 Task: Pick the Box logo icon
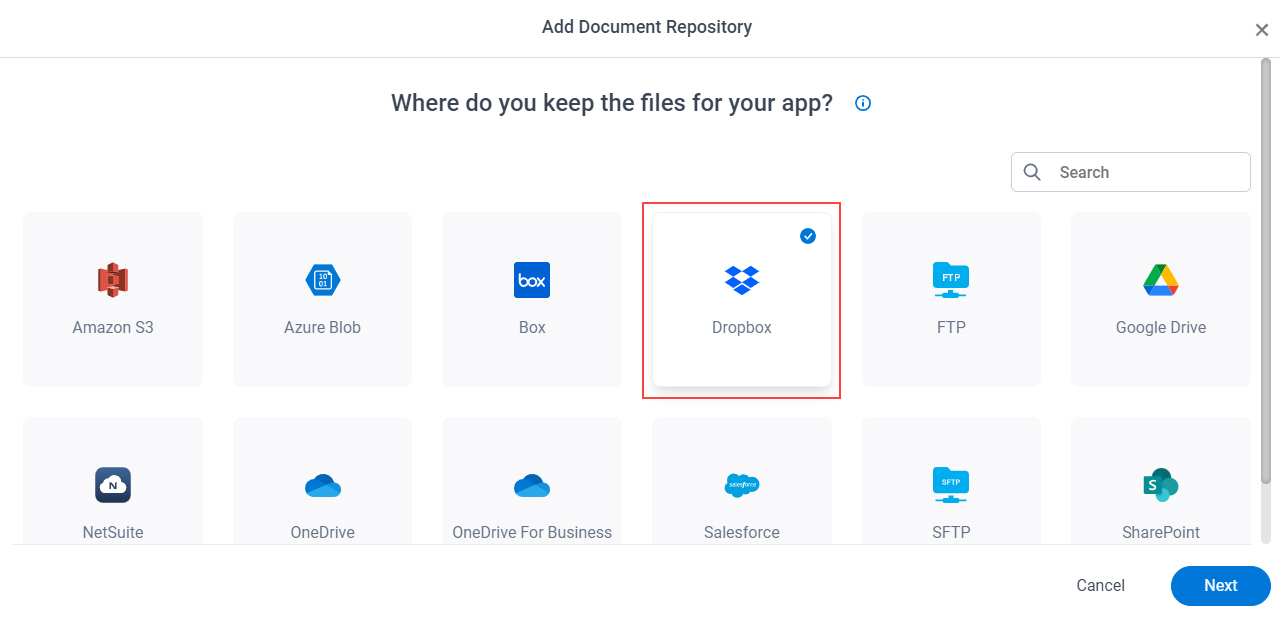(x=532, y=280)
